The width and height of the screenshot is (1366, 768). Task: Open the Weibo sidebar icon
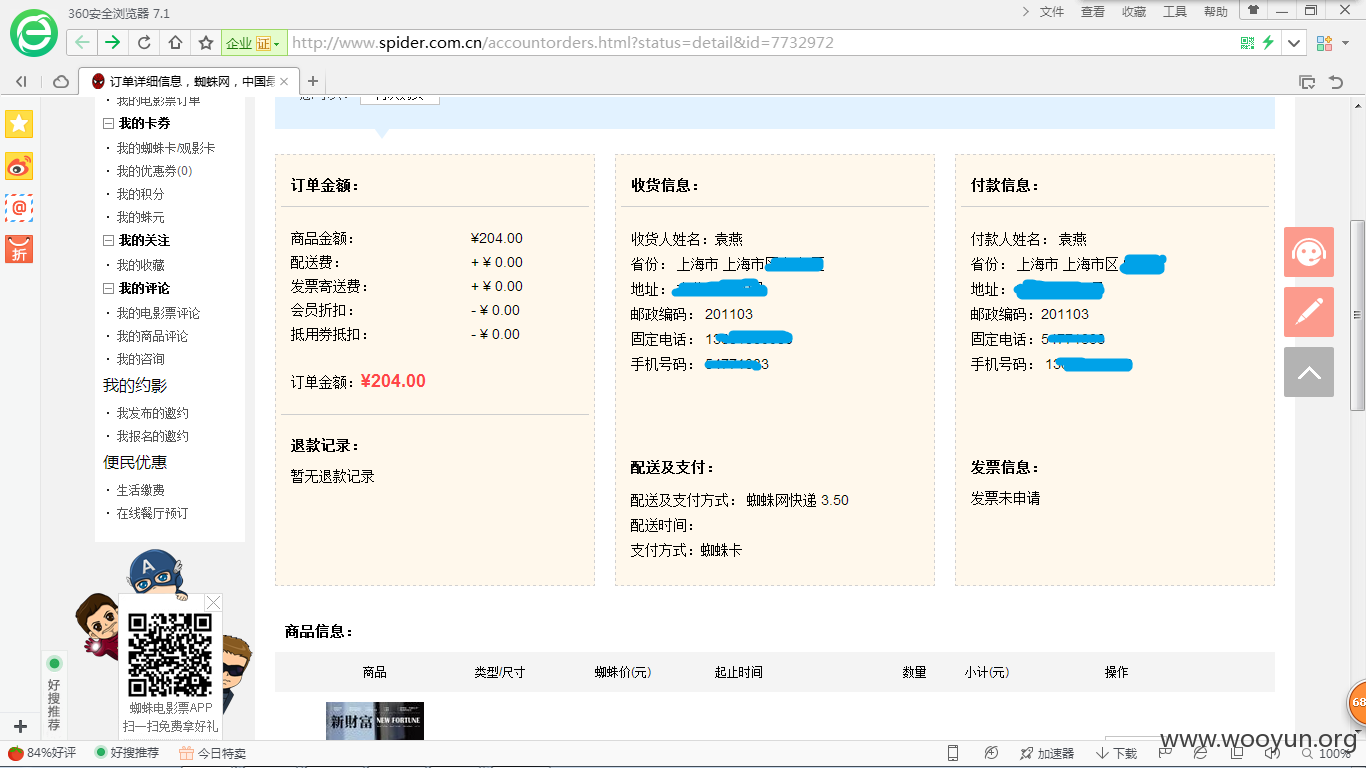tap(19, 166)
